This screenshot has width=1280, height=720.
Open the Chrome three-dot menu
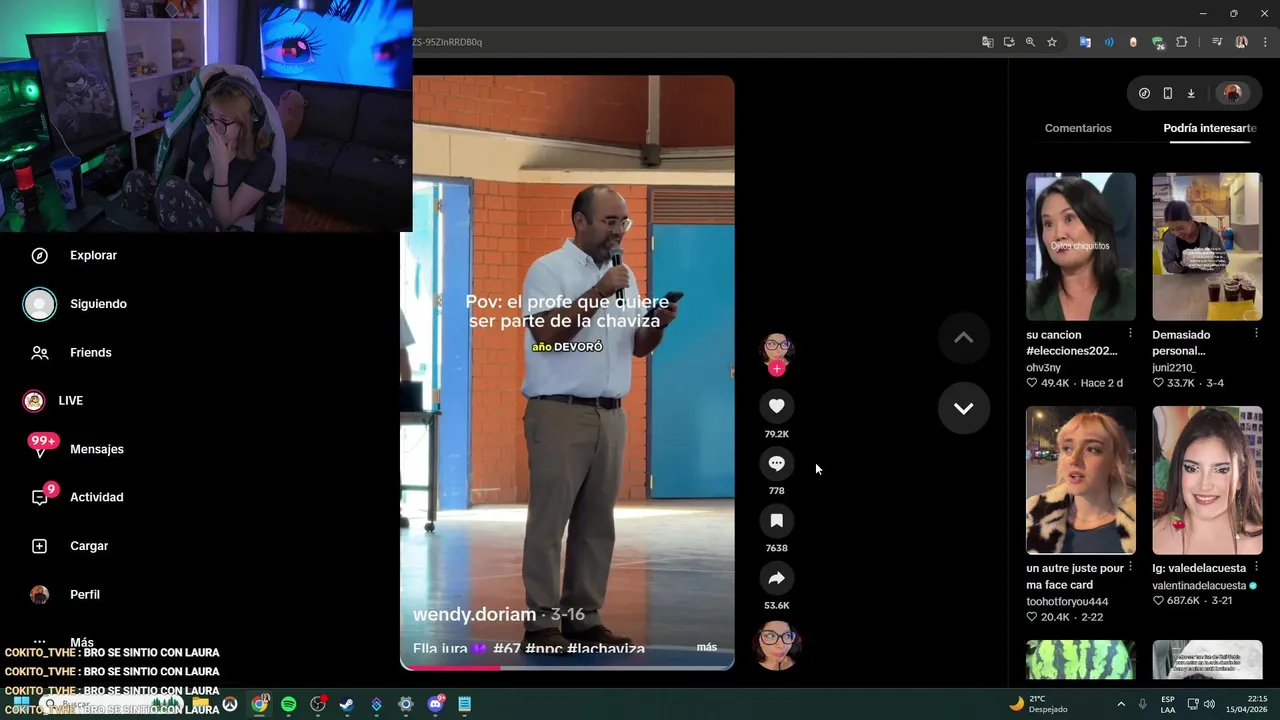coord(1265,42)
